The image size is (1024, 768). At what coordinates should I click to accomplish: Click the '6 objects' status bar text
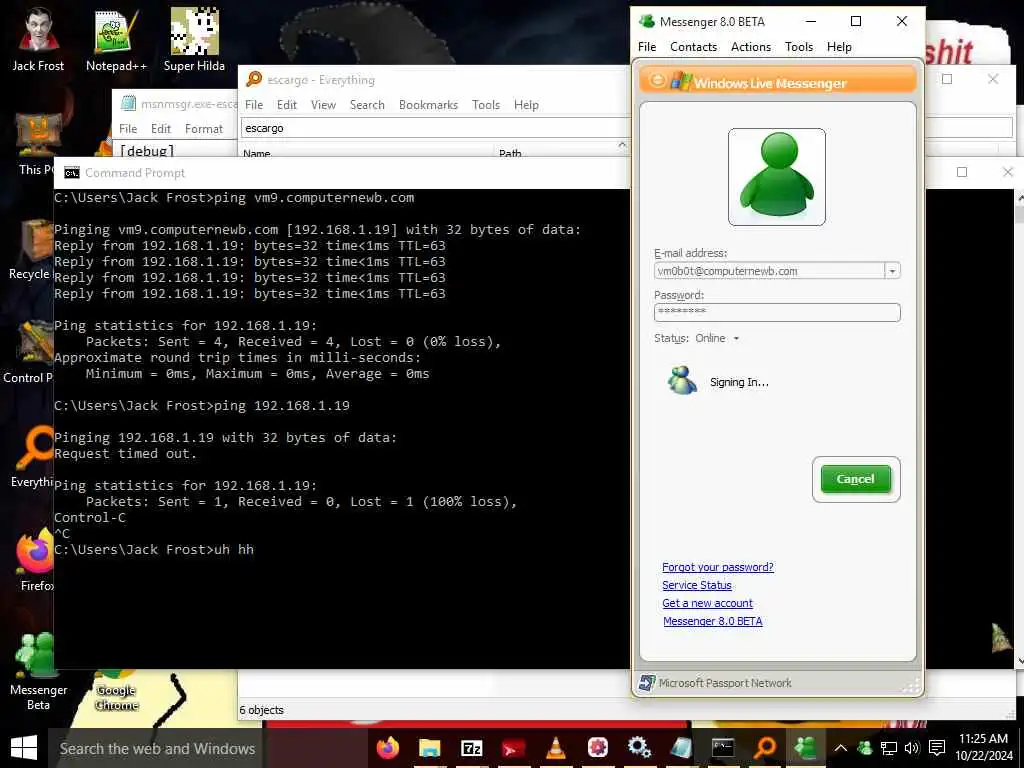coord(261,710)
